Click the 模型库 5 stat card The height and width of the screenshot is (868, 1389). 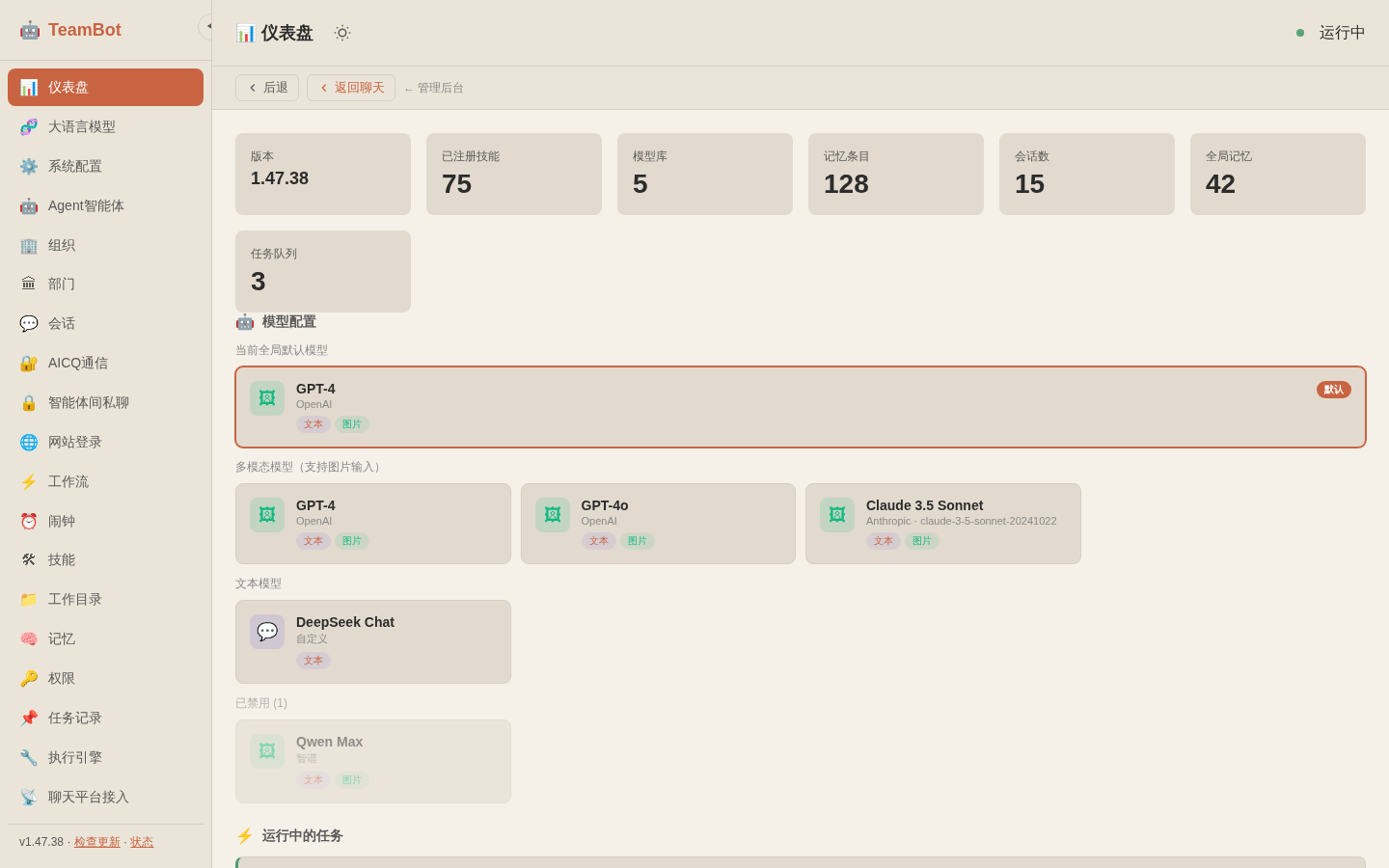point(705,174)
